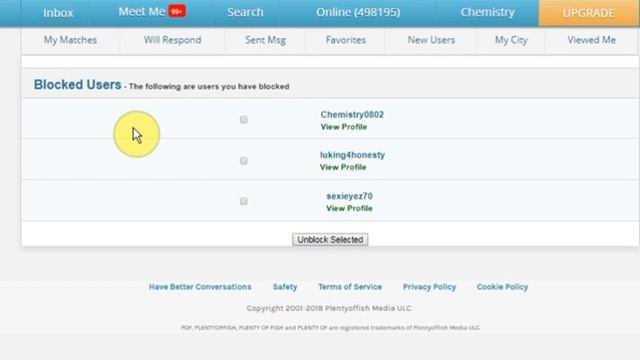Open the Chemistry tab
The width and height of the screenshot is (640, 360).
487,12
